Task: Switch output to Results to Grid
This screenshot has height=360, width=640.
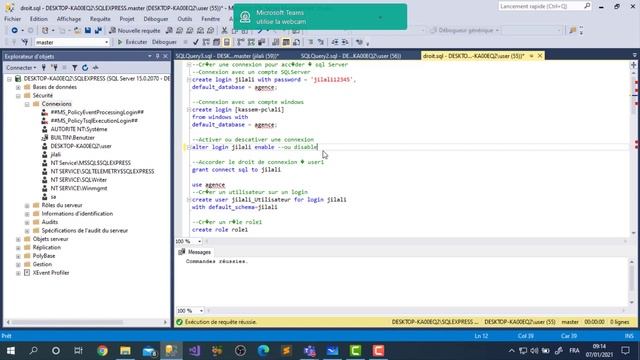Action: pyautogui.click(x=286, y=42)
